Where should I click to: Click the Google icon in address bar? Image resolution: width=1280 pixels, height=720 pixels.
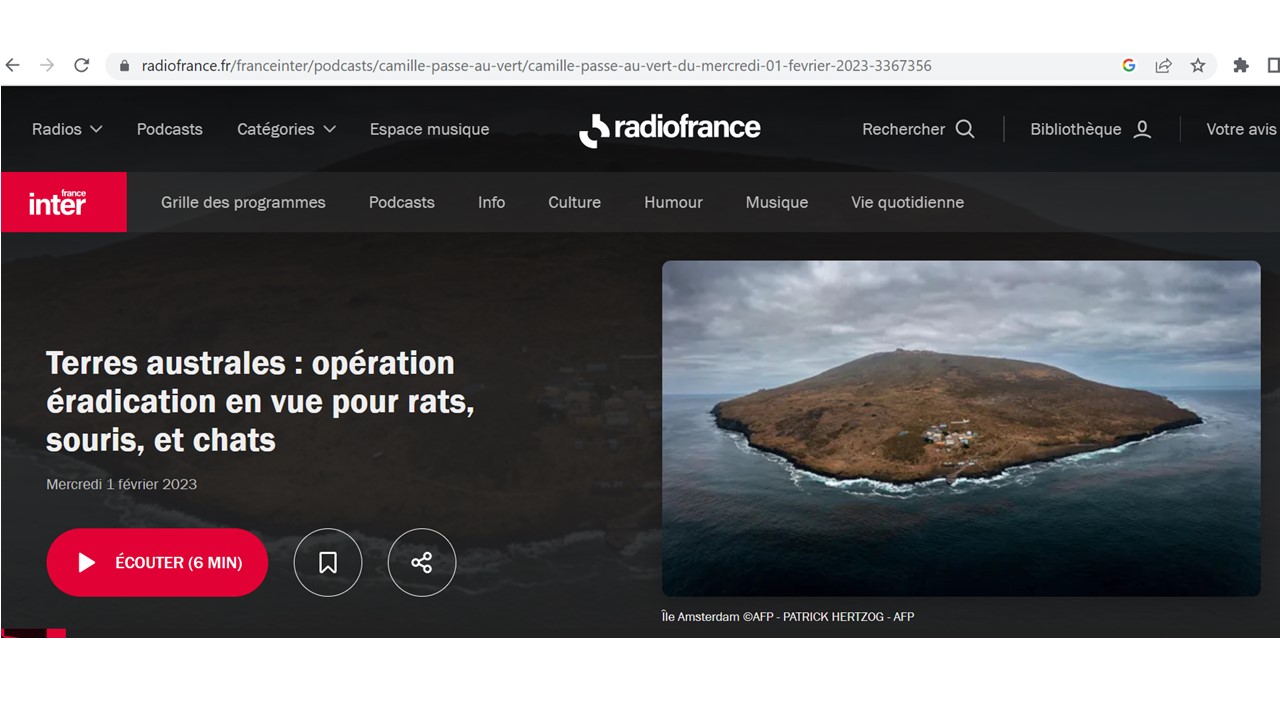[x=1129, y=65]
